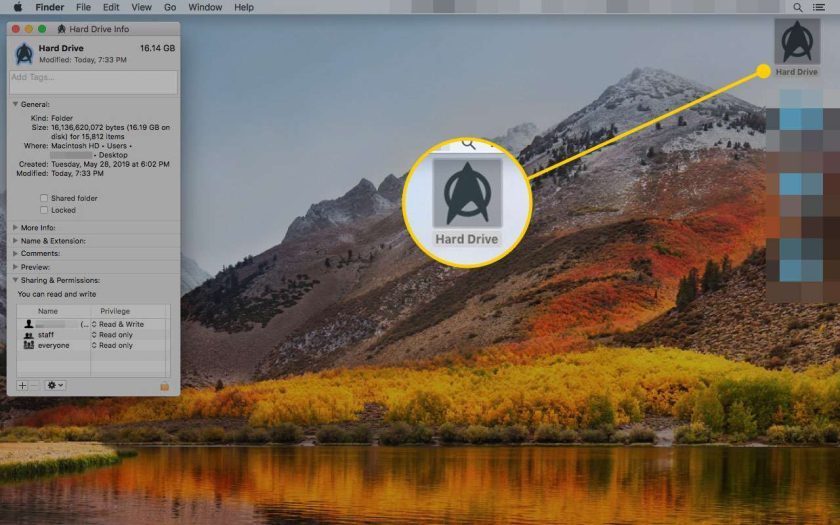Screen dimensions: 840x525
Task: Click the "staff" name in the permissions list
Action: click(46, 335)
